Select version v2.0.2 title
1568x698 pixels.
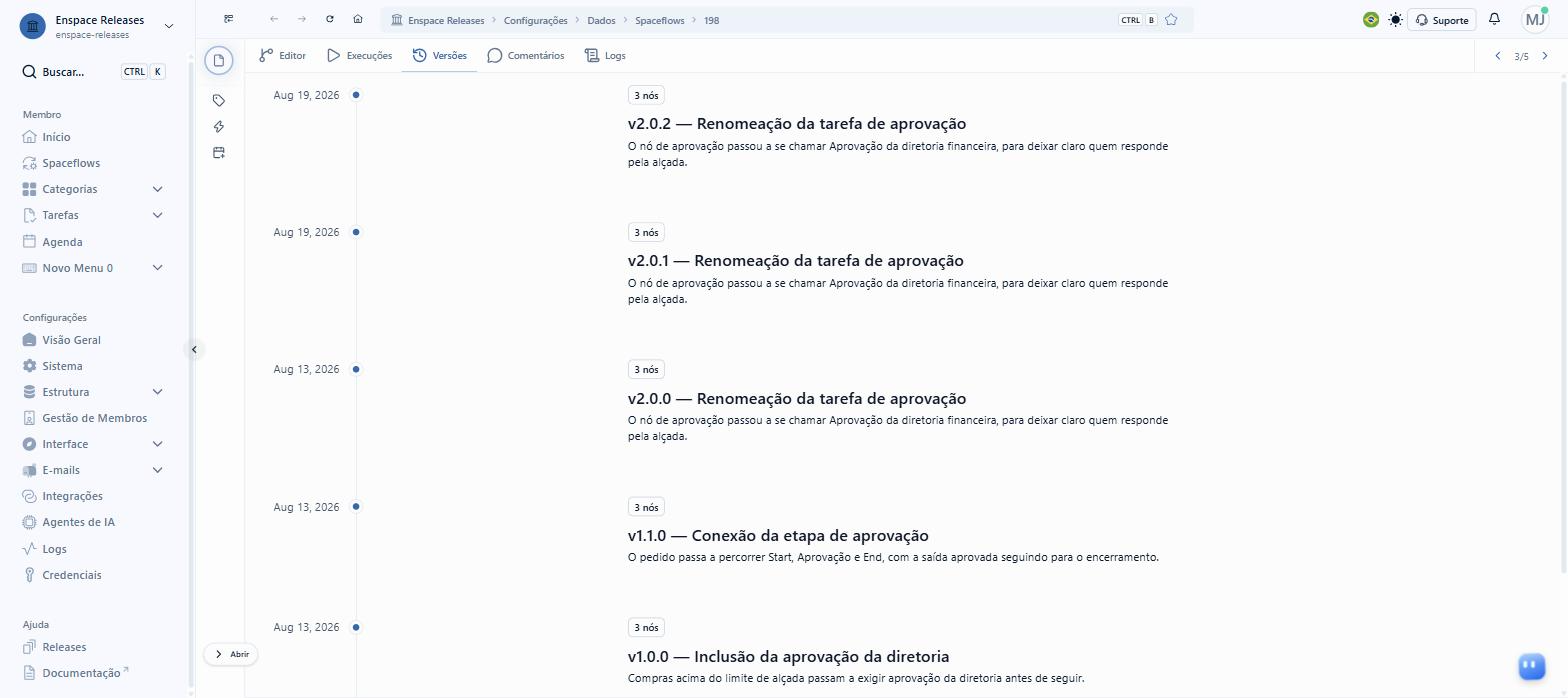click(797, 124)
